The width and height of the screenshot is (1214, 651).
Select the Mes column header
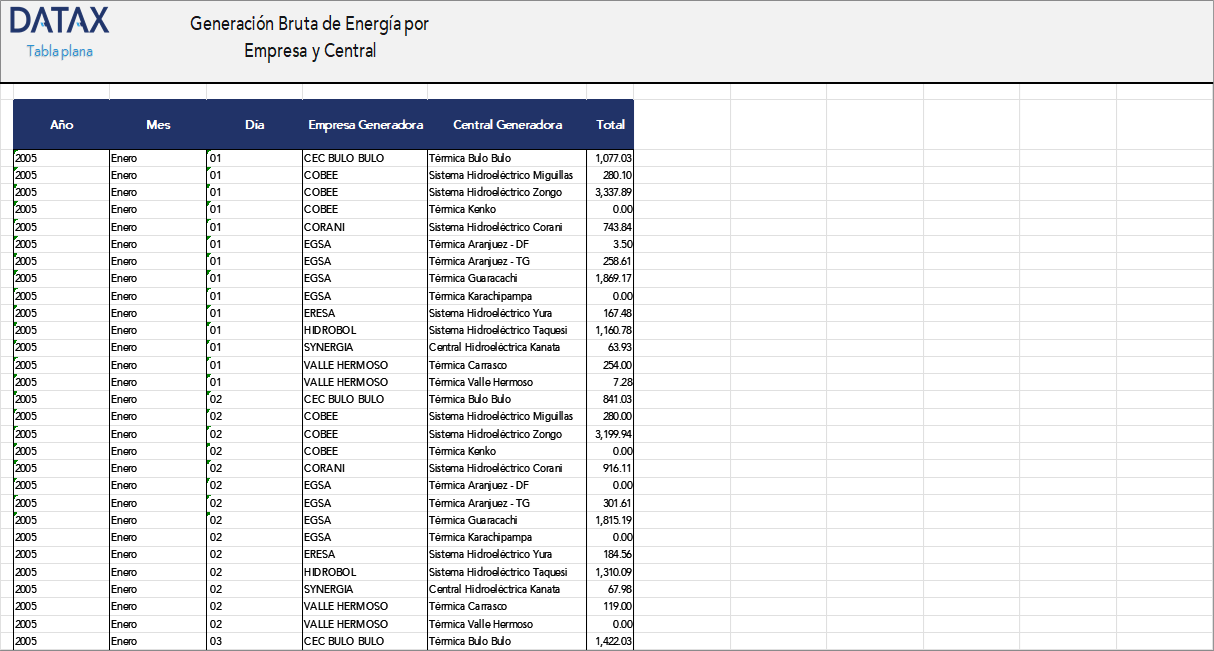point(158,125)
